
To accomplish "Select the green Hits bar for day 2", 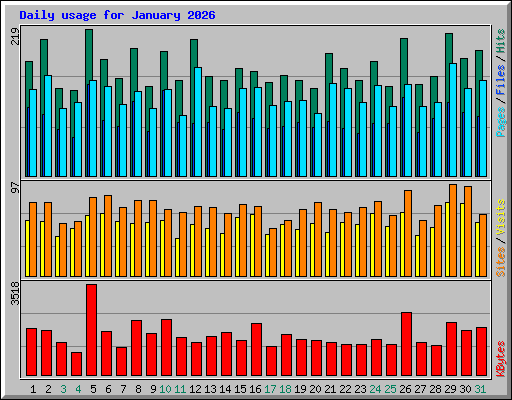I will coord(44,57).
